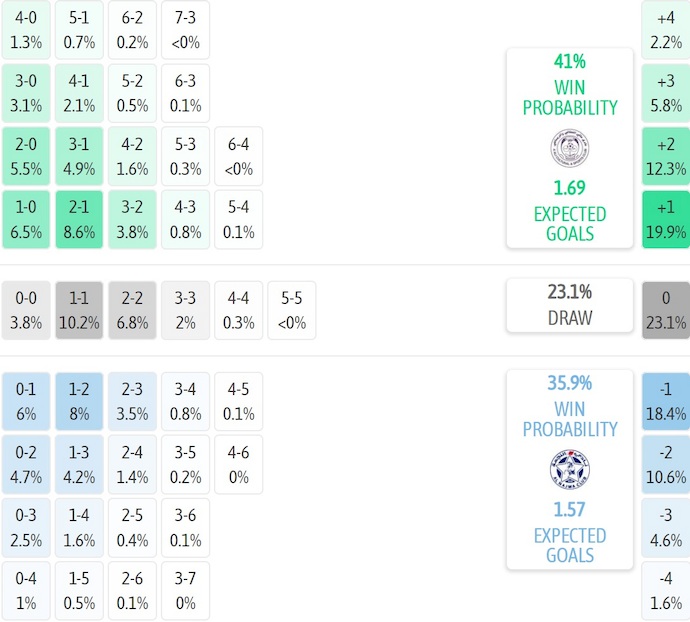The image size is (690, 622).
Task: Click the 1-0 scoreline tile
Action: point(26,219)
